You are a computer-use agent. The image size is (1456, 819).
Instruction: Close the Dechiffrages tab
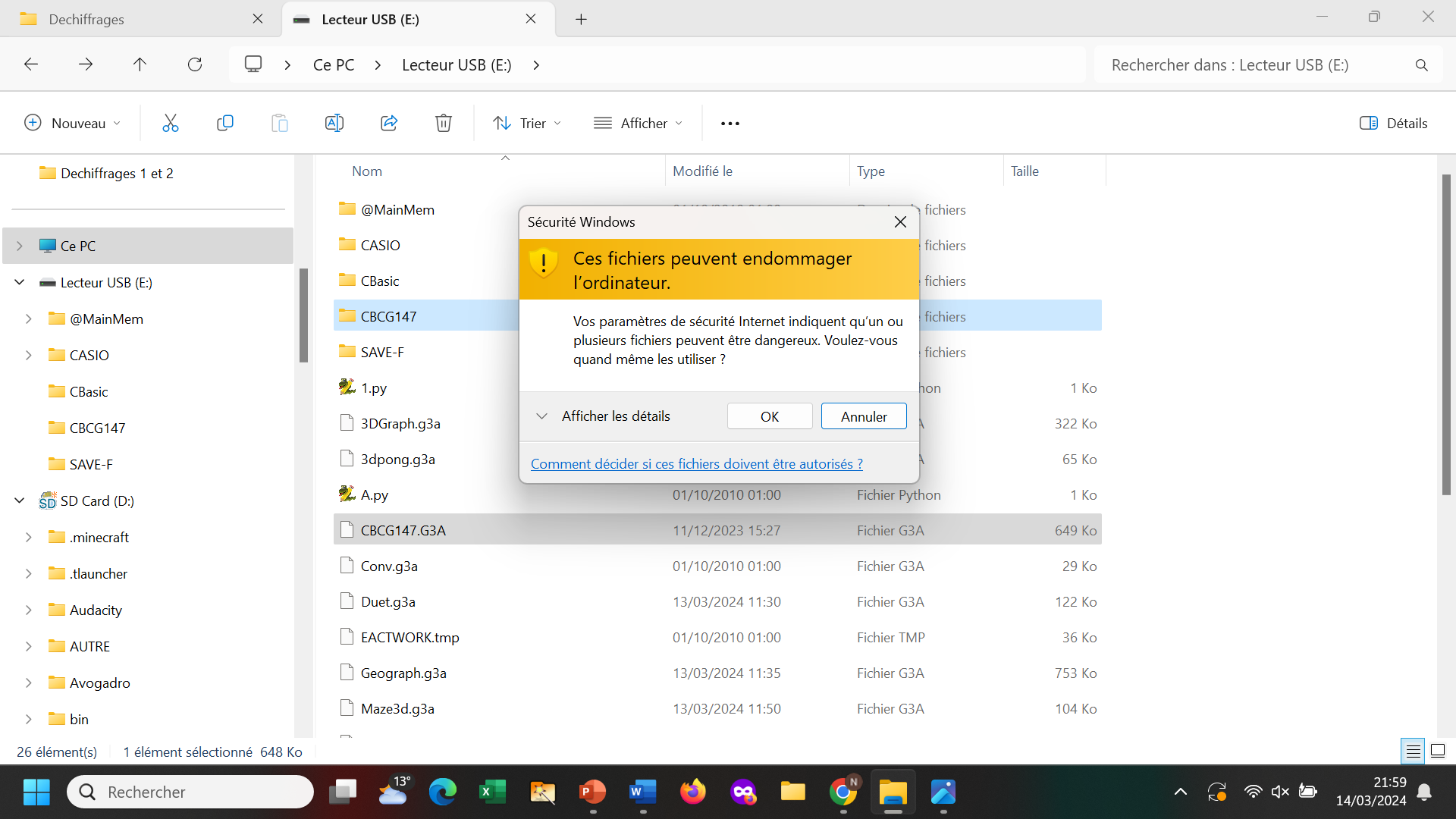(258, 19)
